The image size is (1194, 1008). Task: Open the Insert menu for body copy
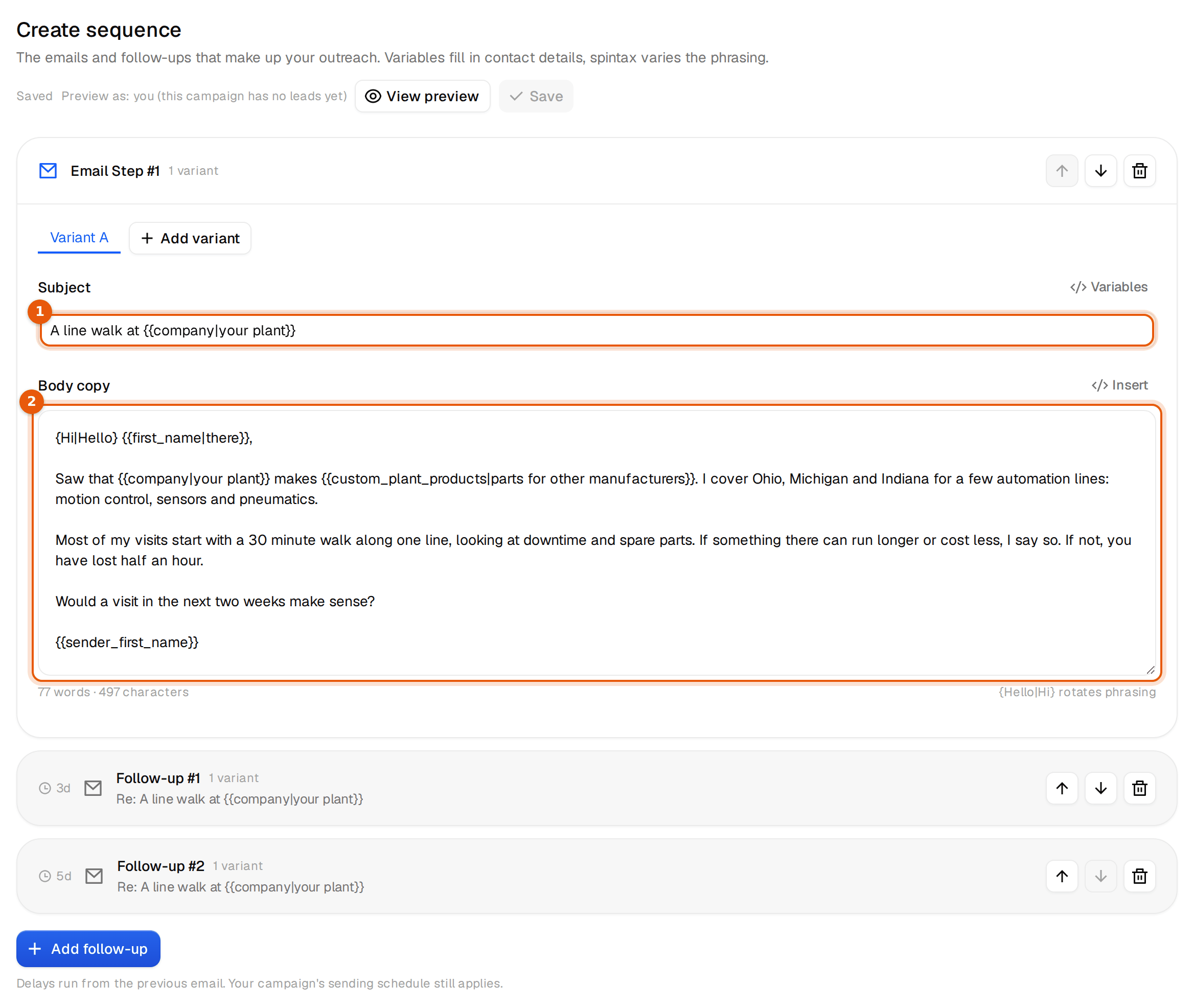[x=1119, y=385]
